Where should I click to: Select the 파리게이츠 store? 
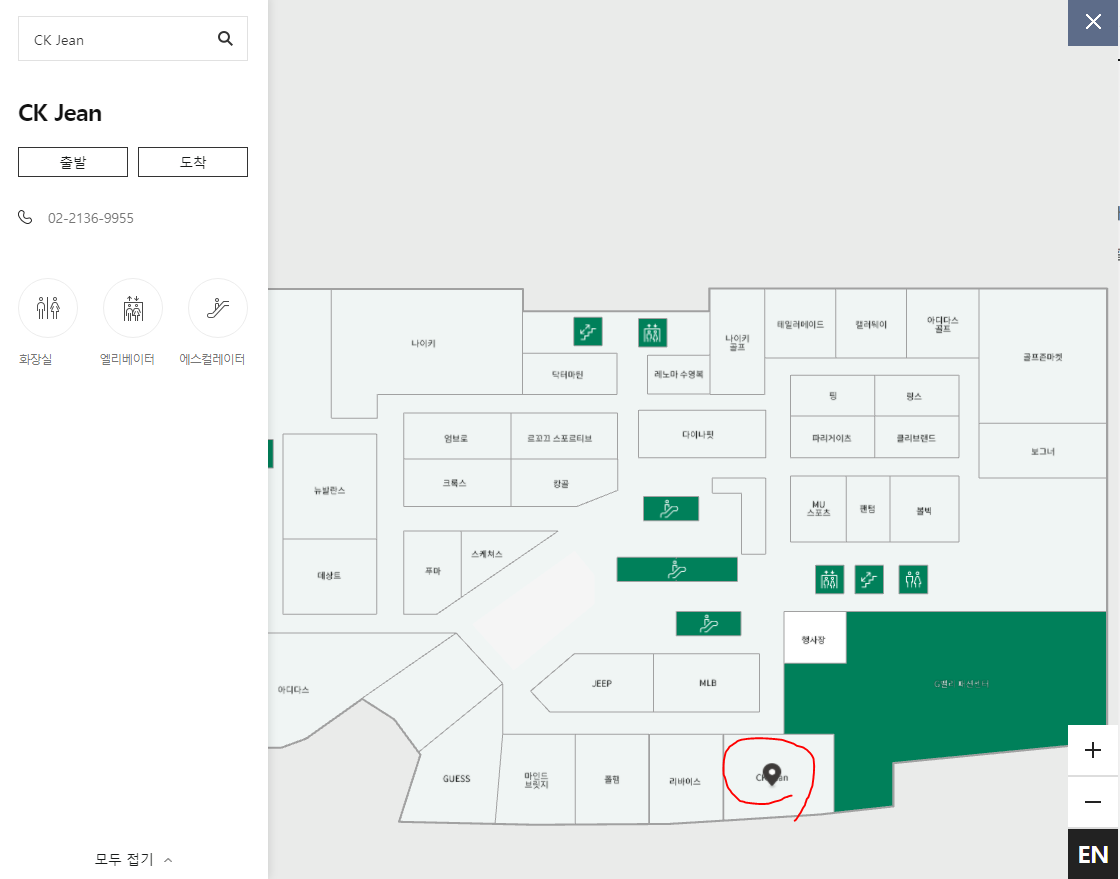(832, 438)
